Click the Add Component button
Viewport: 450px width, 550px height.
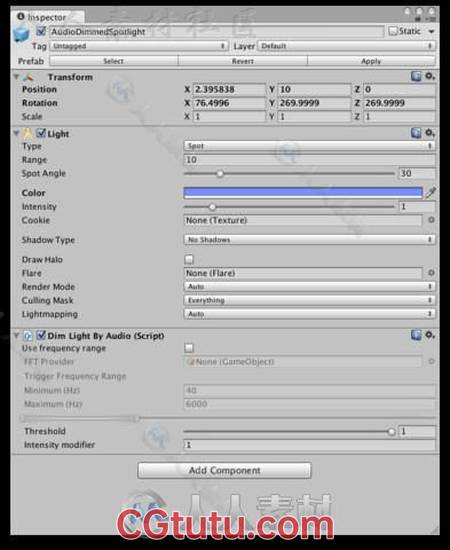click(224, 470)
